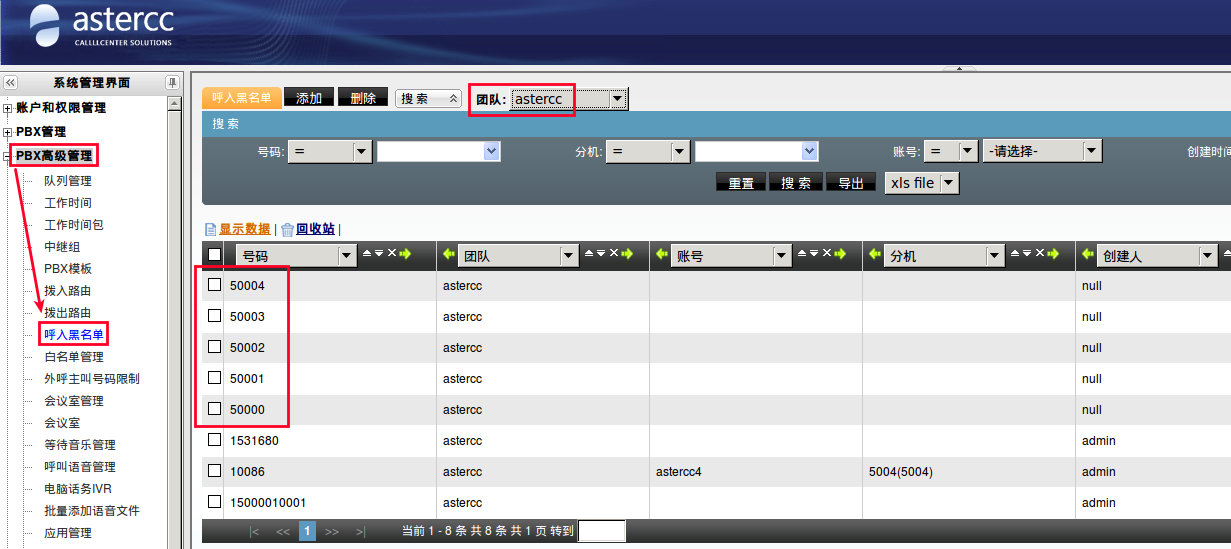Check the box for number 50004
The width and height of the screenshot is (1231, 549).
(214, 285)
